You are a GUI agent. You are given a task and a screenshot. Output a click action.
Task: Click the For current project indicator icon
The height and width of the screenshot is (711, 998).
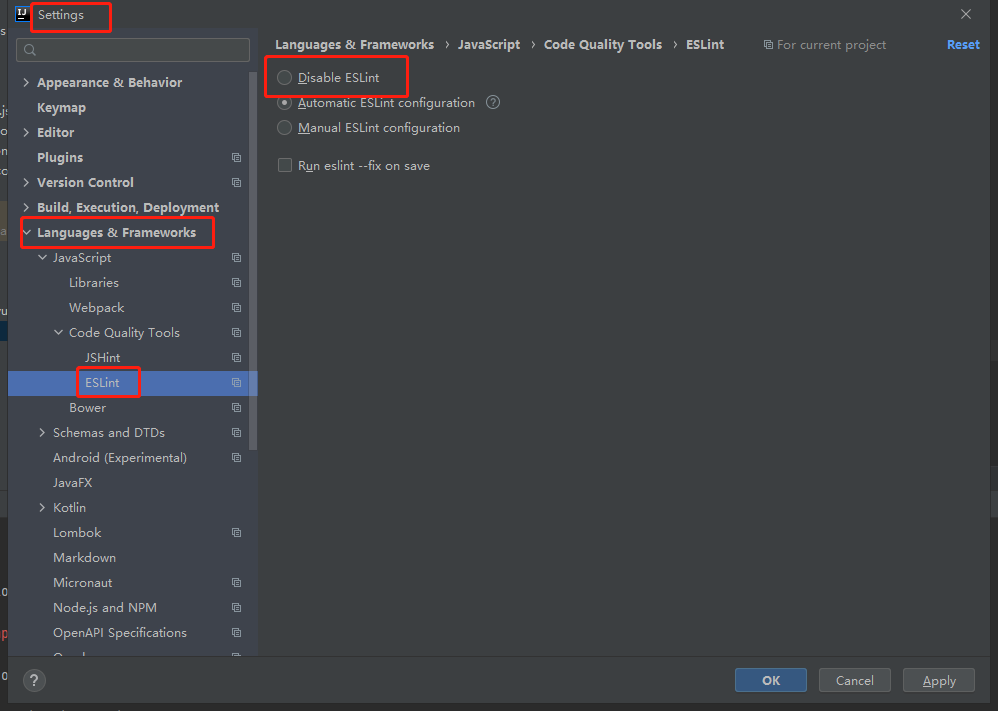click(768, 45)
